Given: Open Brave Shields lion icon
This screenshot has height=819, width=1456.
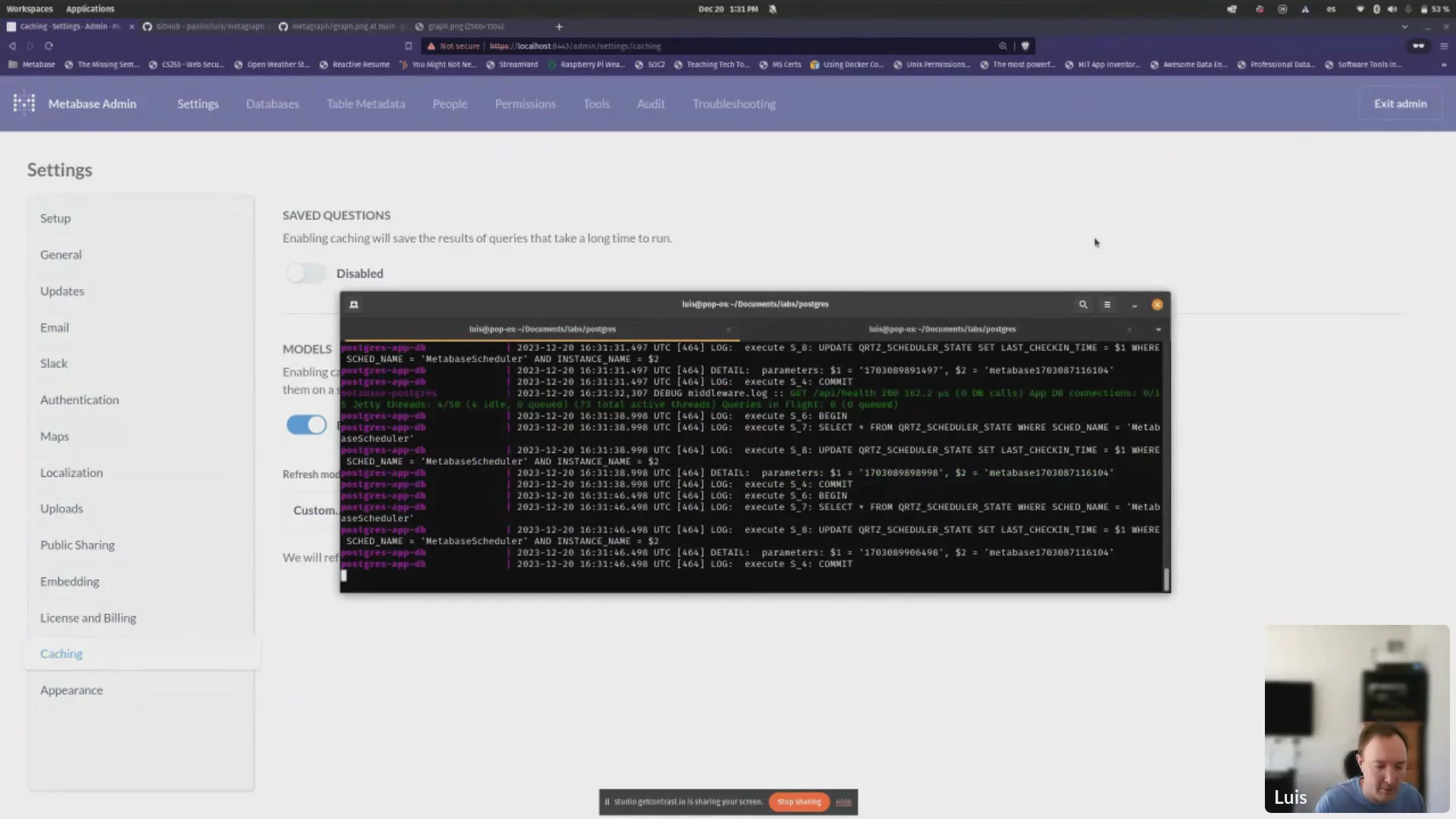Looking at the screenshot, I should [1025, 46].
